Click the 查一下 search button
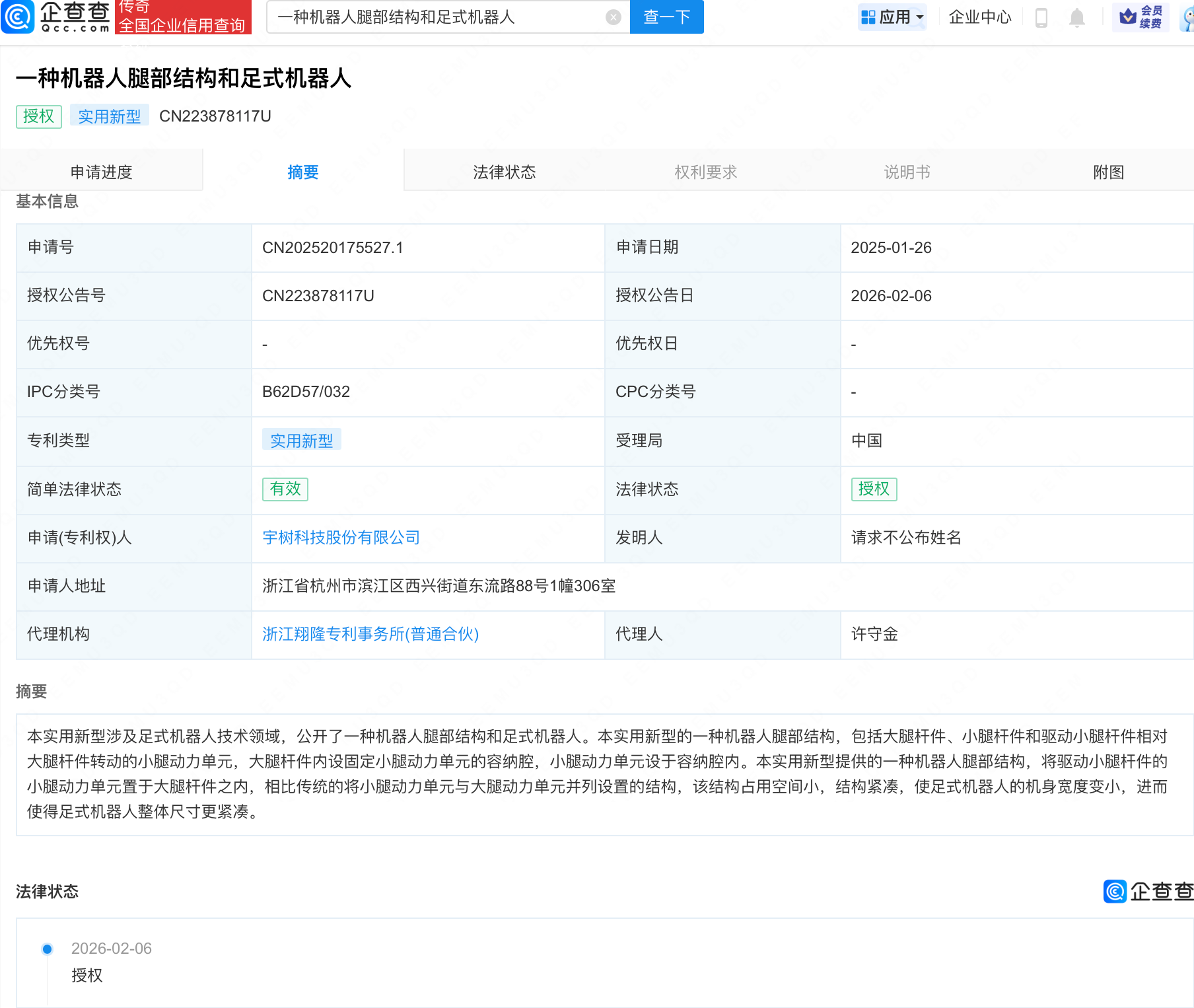1194x1008 pixels. [x=666, y=17]
